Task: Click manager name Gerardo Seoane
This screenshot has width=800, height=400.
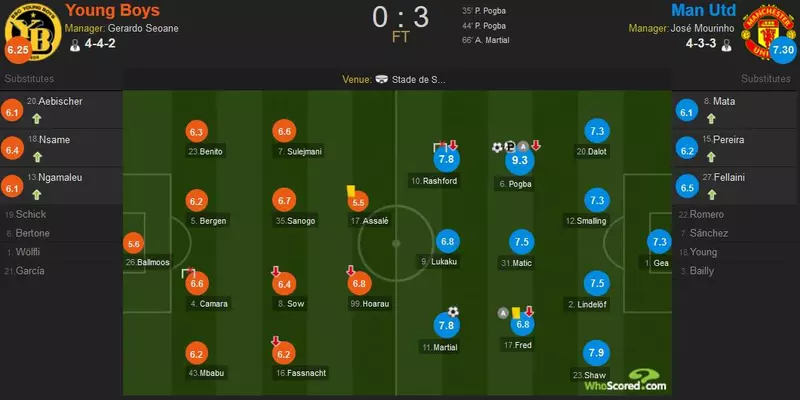Action: pyautogui.click(x=142, y=29)
